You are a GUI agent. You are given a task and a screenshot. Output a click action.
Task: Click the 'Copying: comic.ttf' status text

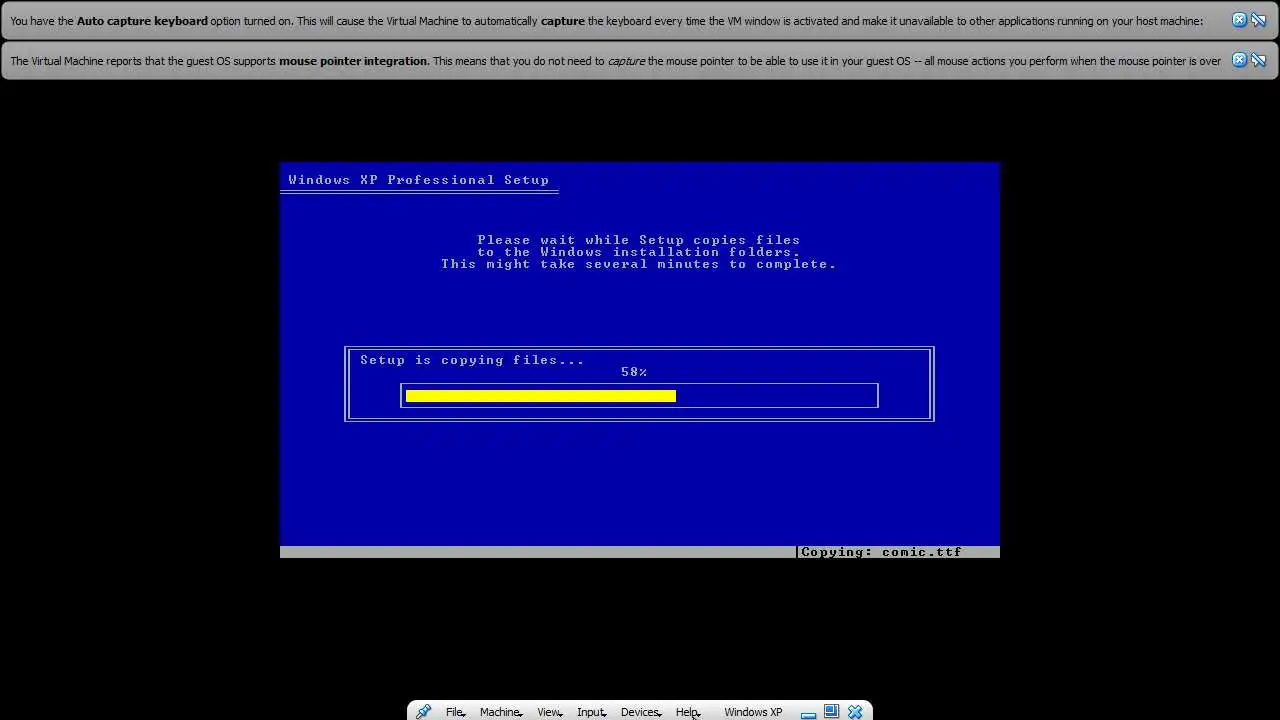point(881,552)
